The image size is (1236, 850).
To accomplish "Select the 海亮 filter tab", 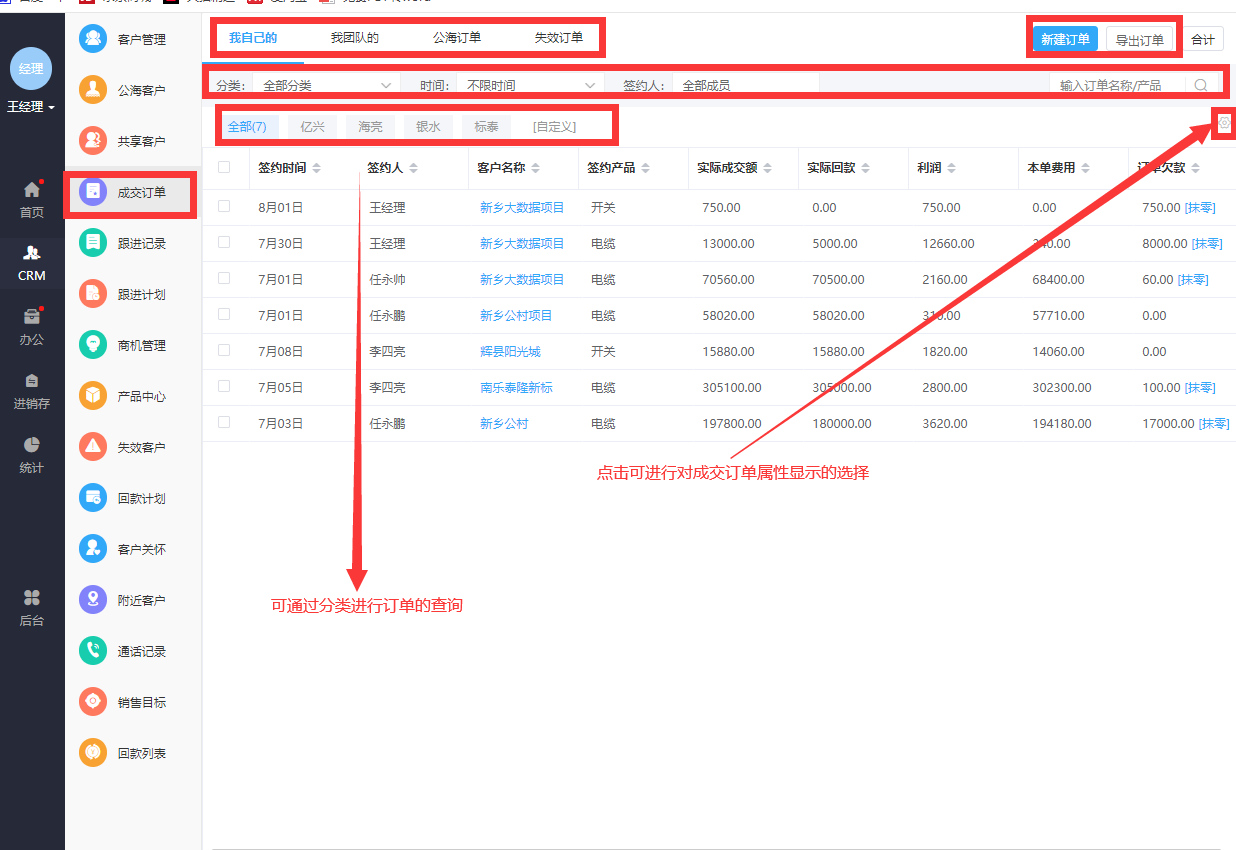I will [x=370, y=127].
